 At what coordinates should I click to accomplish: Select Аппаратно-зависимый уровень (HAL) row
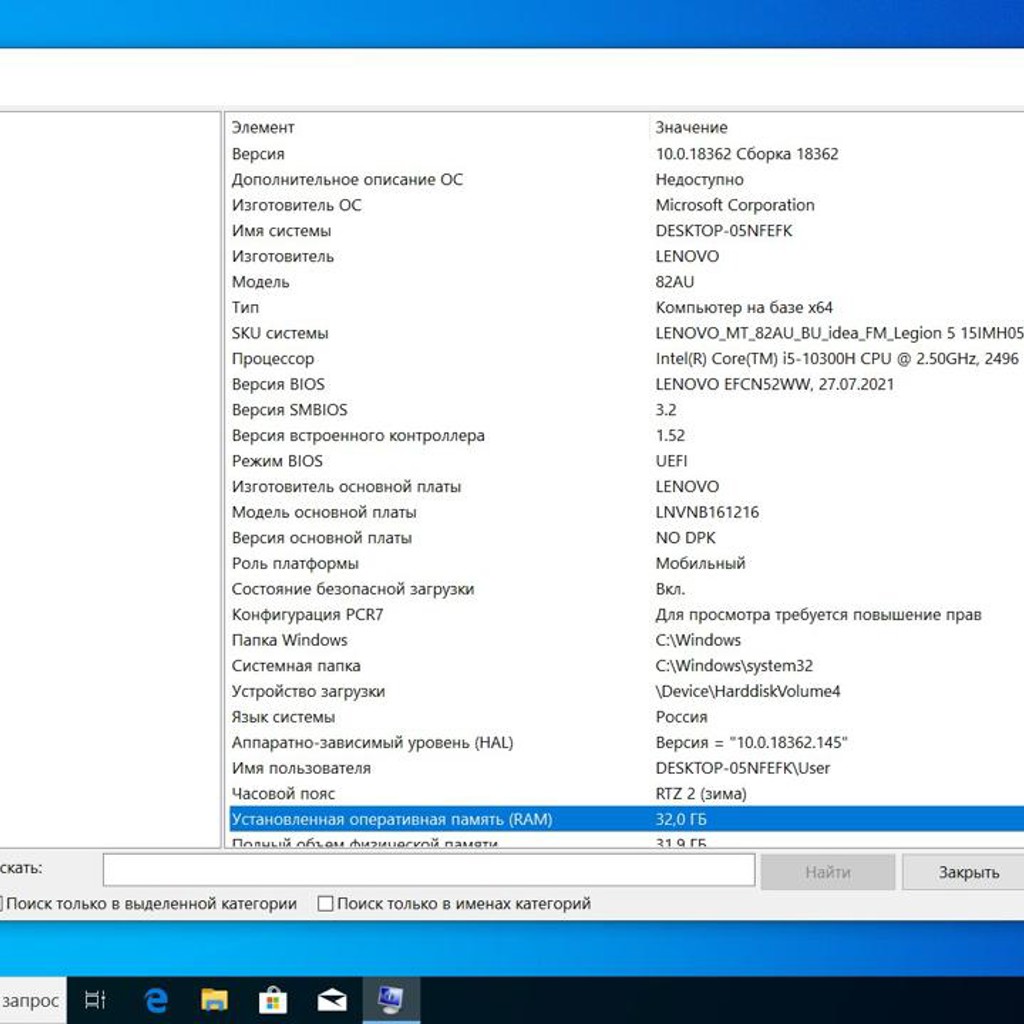coord(627,743)
